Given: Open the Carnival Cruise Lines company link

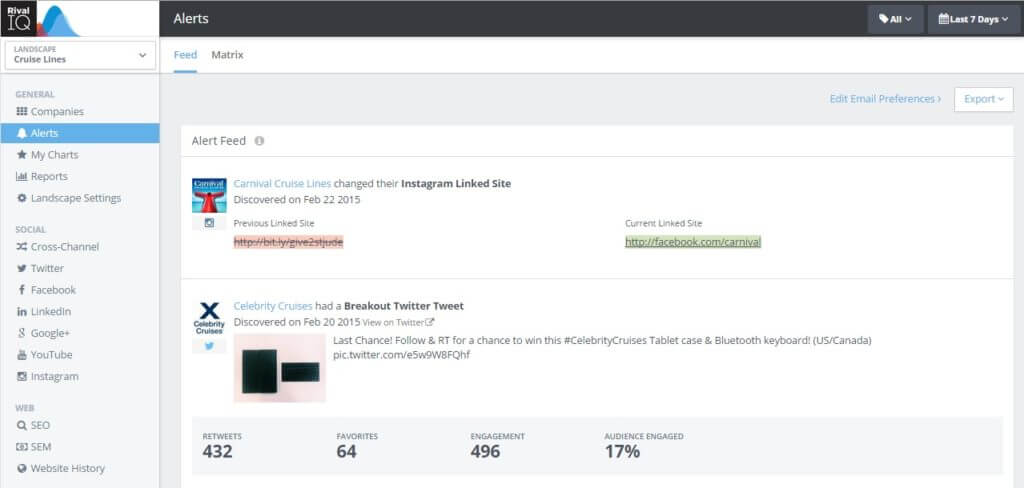Looking at the screenshot, I should pyautogui.click(x=282, y=184).
